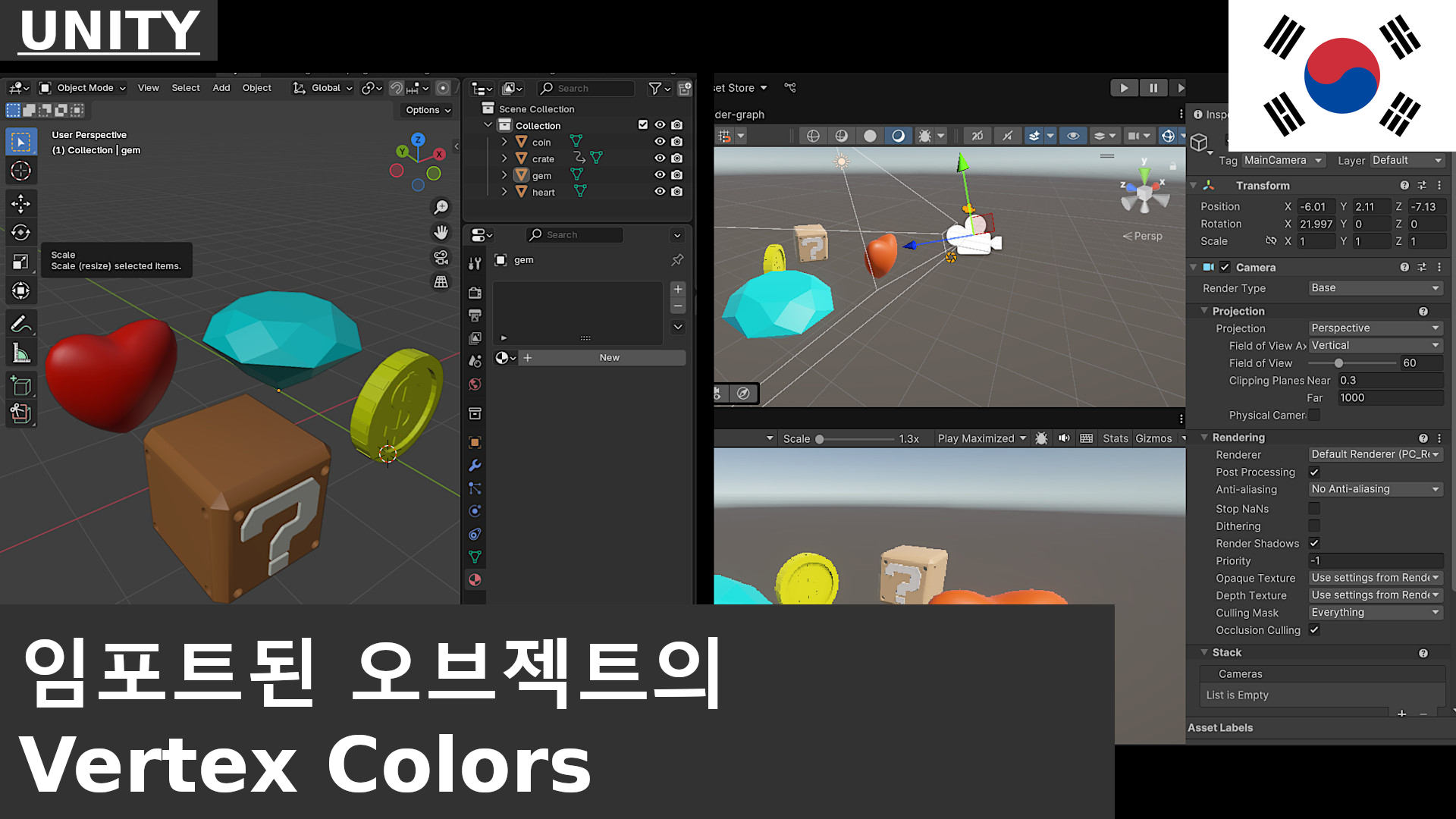Enable the Physical Camera checkbox
The width and height of the screenshot is (1456, 819).
click(x=1314, y=415)
